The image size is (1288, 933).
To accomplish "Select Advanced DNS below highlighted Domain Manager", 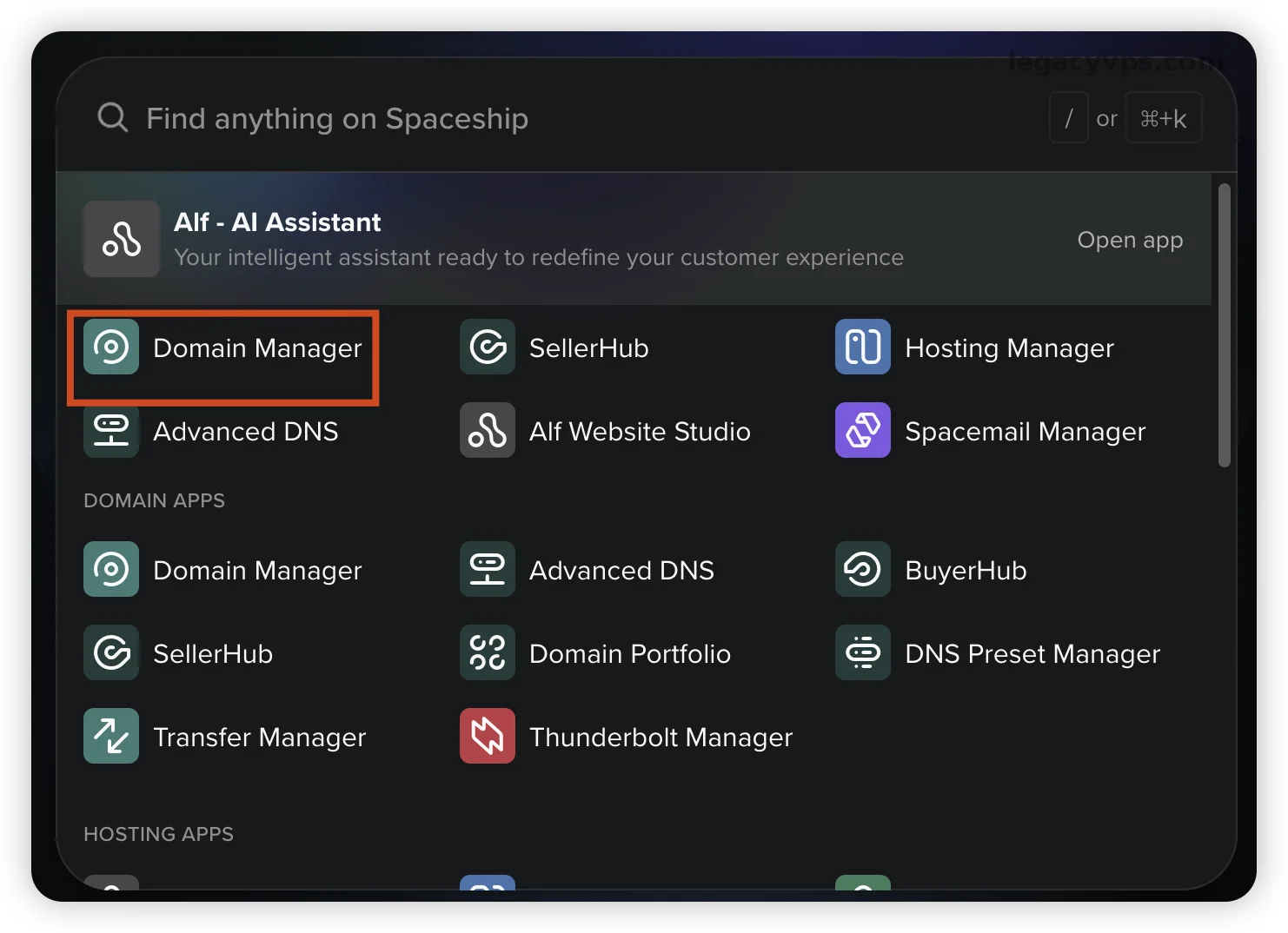I will 245,432.
